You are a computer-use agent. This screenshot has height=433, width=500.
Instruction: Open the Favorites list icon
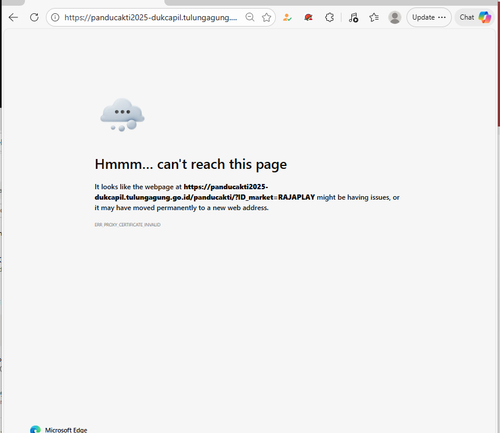[374, 17]
